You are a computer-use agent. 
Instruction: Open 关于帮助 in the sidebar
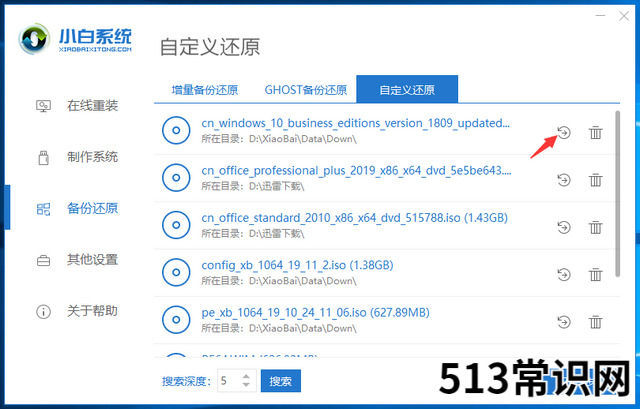pyautogui.click(x=92, y=311)
